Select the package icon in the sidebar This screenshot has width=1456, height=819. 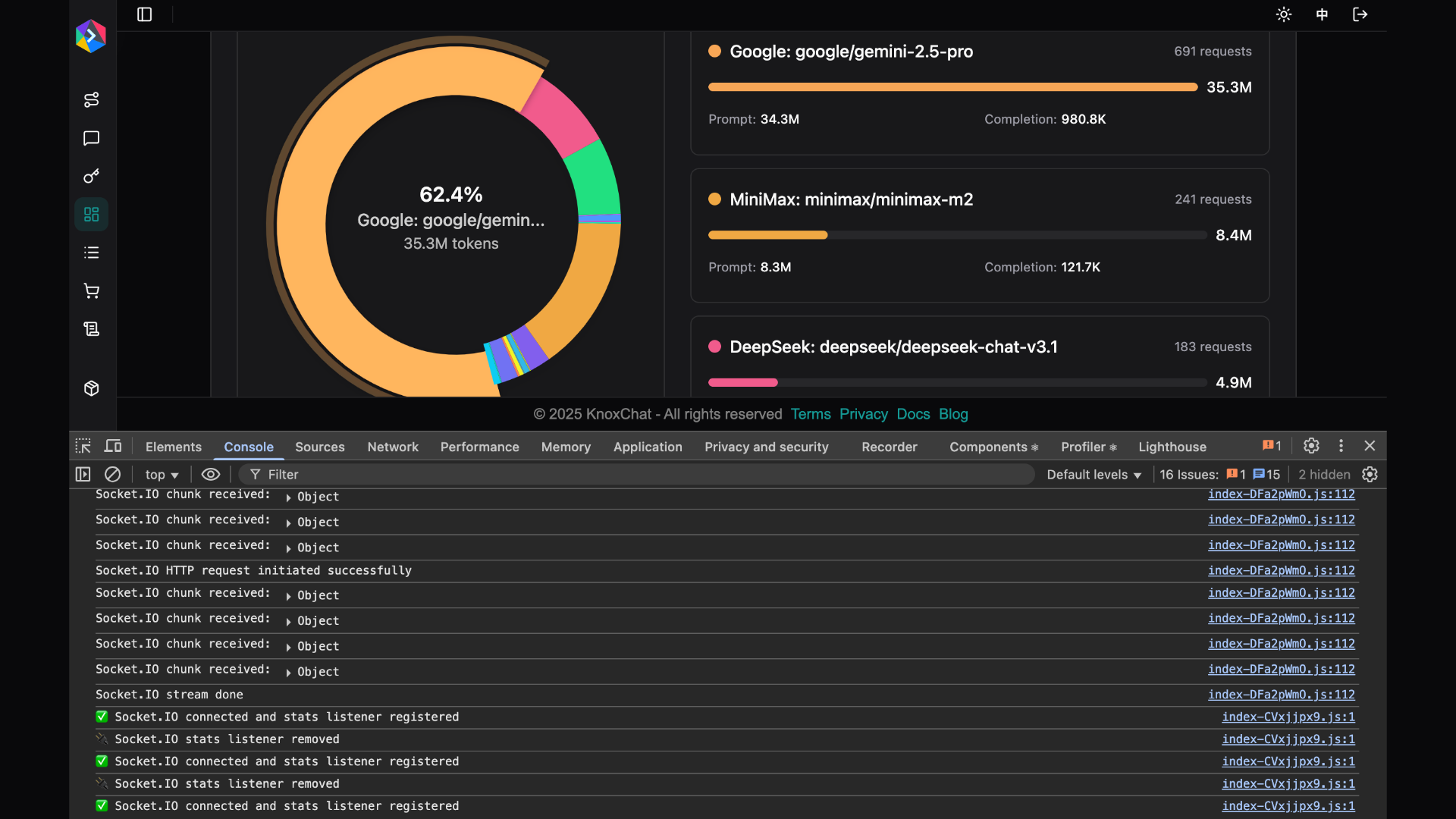pos(91,388)
